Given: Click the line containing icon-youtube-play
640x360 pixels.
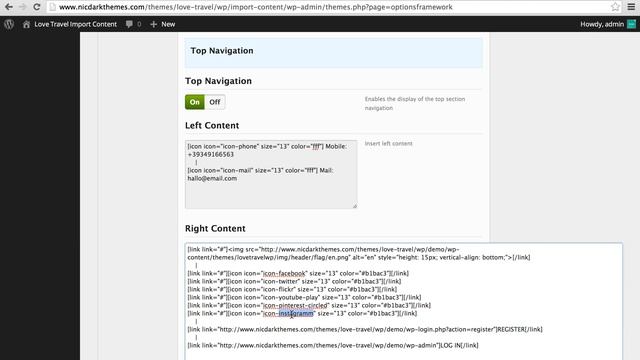Looking at the screenshot, I should pos(304,297).
